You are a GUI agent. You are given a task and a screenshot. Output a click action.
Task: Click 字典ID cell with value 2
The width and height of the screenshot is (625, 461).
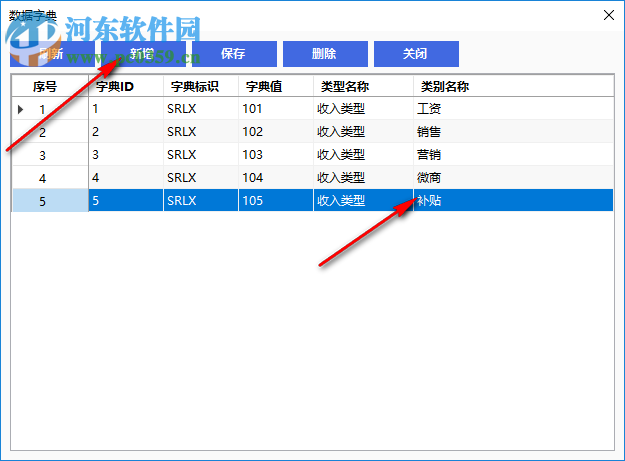point(126,131)
